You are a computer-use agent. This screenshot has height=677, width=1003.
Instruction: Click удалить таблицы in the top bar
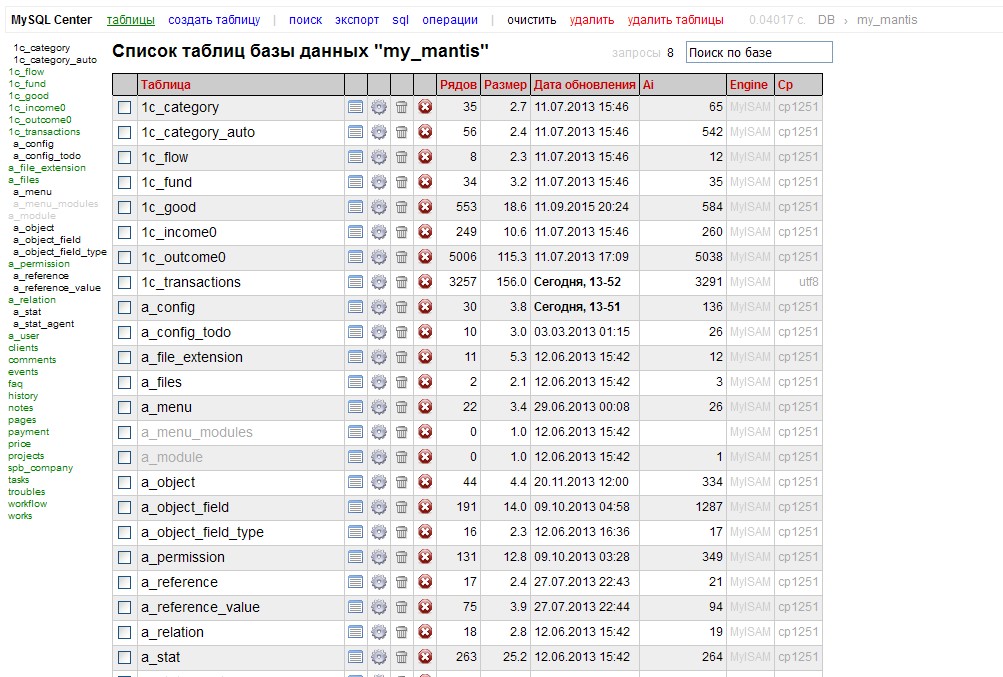point(675,20)
